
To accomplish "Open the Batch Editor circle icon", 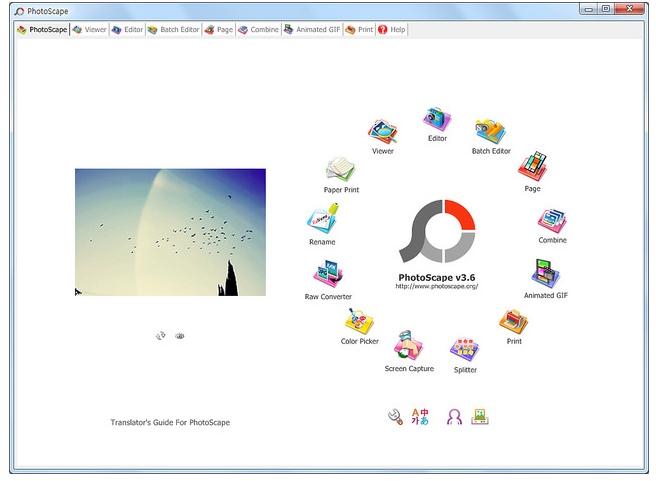I will [x=490, y=132].
